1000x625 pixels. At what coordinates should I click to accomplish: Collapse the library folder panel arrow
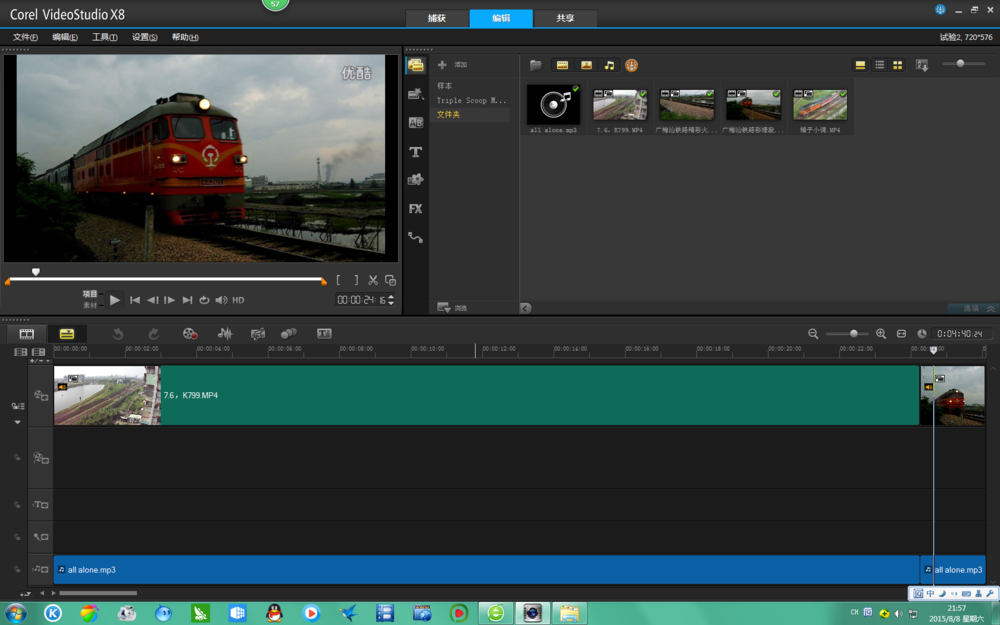(x=526, y=308)
